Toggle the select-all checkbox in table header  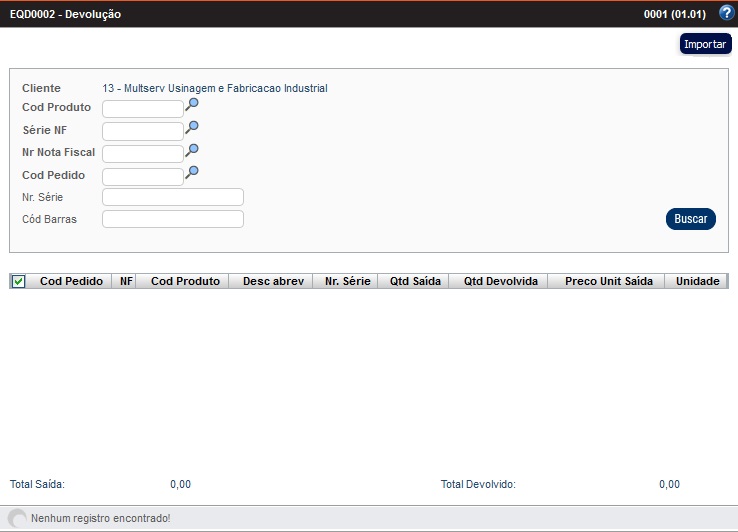18,282
